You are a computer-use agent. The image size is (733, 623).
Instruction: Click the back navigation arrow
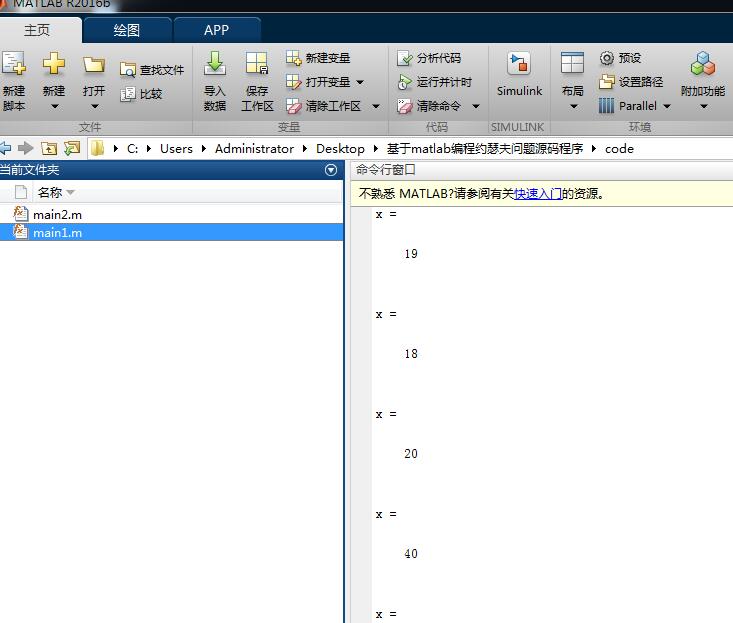coord(6,149)
